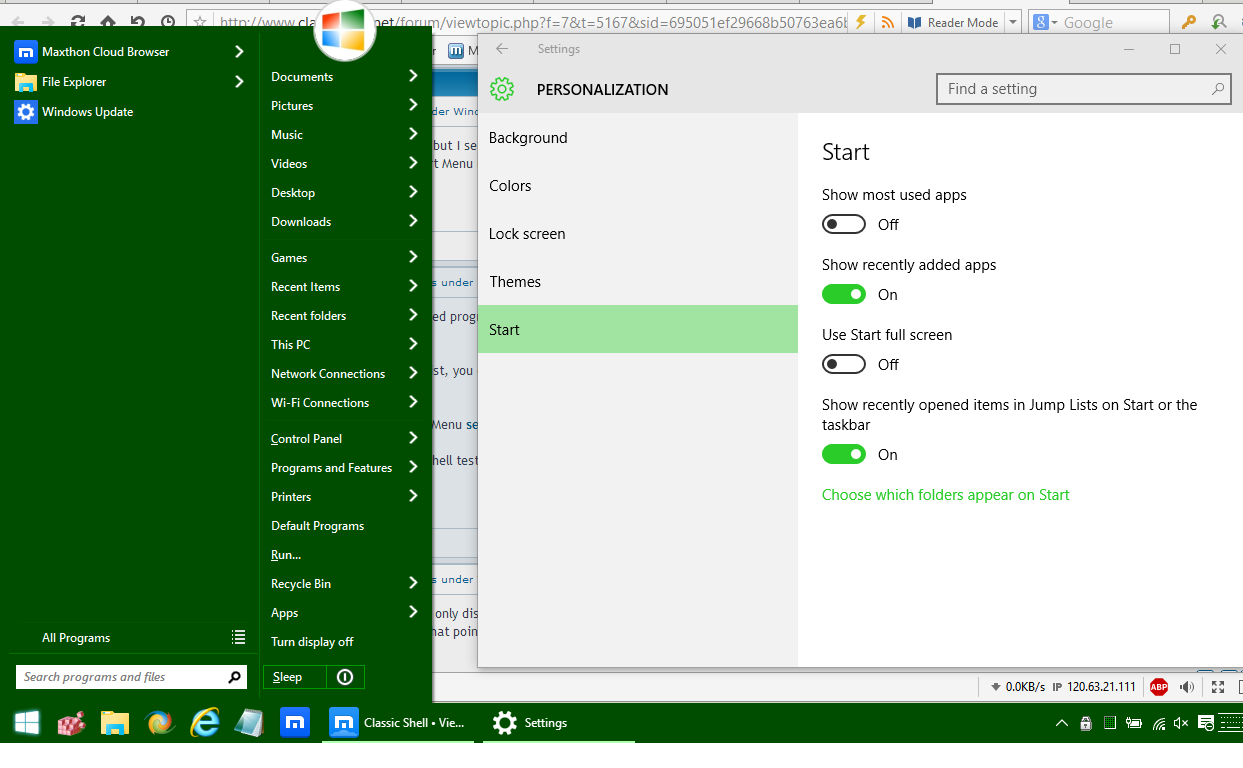The width and height of the screenshot is (1243, 768).
Task: Expand the Maxthon Cloud Browser jump list arrow
Action: click(239, 51)
